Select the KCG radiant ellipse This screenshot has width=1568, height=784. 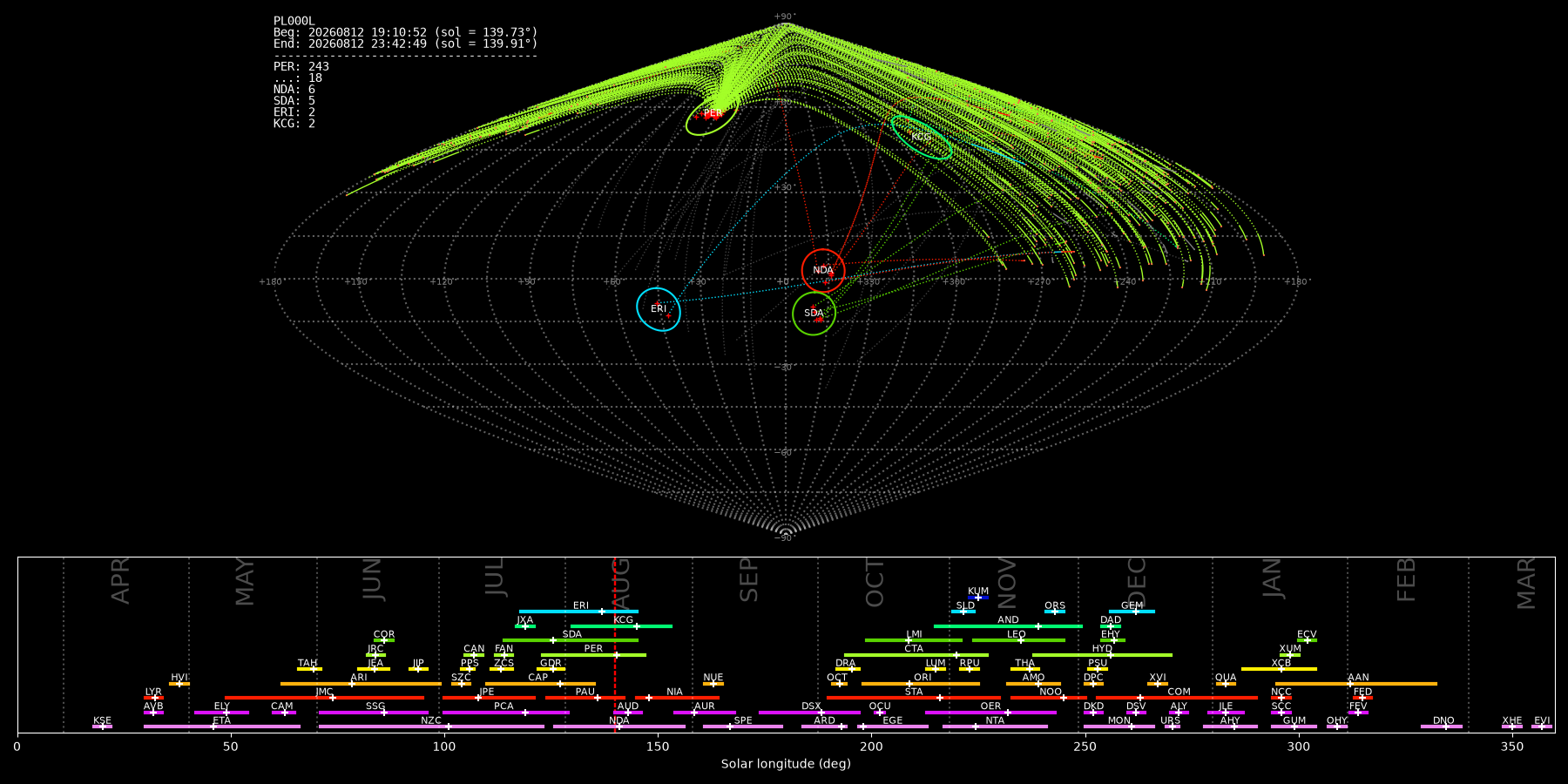[921, 137]
